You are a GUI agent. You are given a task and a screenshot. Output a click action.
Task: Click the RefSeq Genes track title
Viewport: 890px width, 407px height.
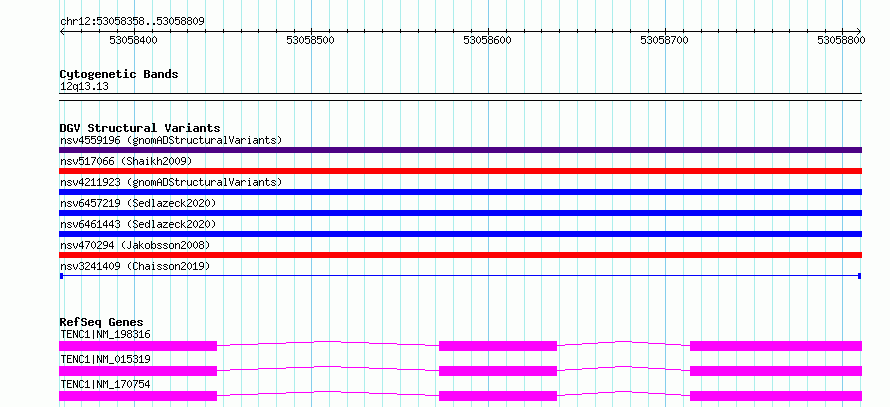(102, 322)
